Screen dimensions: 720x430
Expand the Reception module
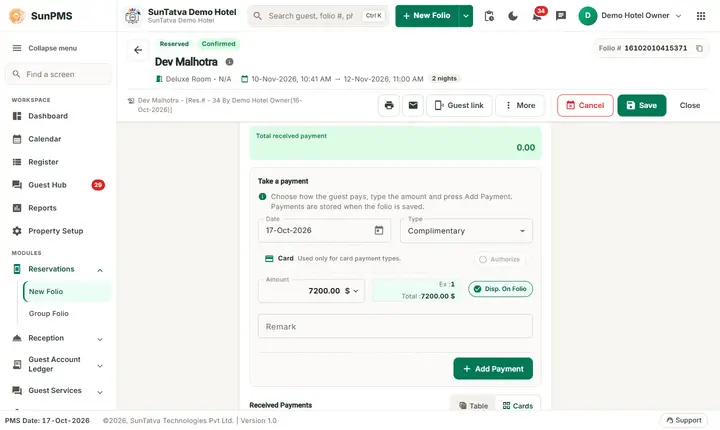tap(100, 339)
